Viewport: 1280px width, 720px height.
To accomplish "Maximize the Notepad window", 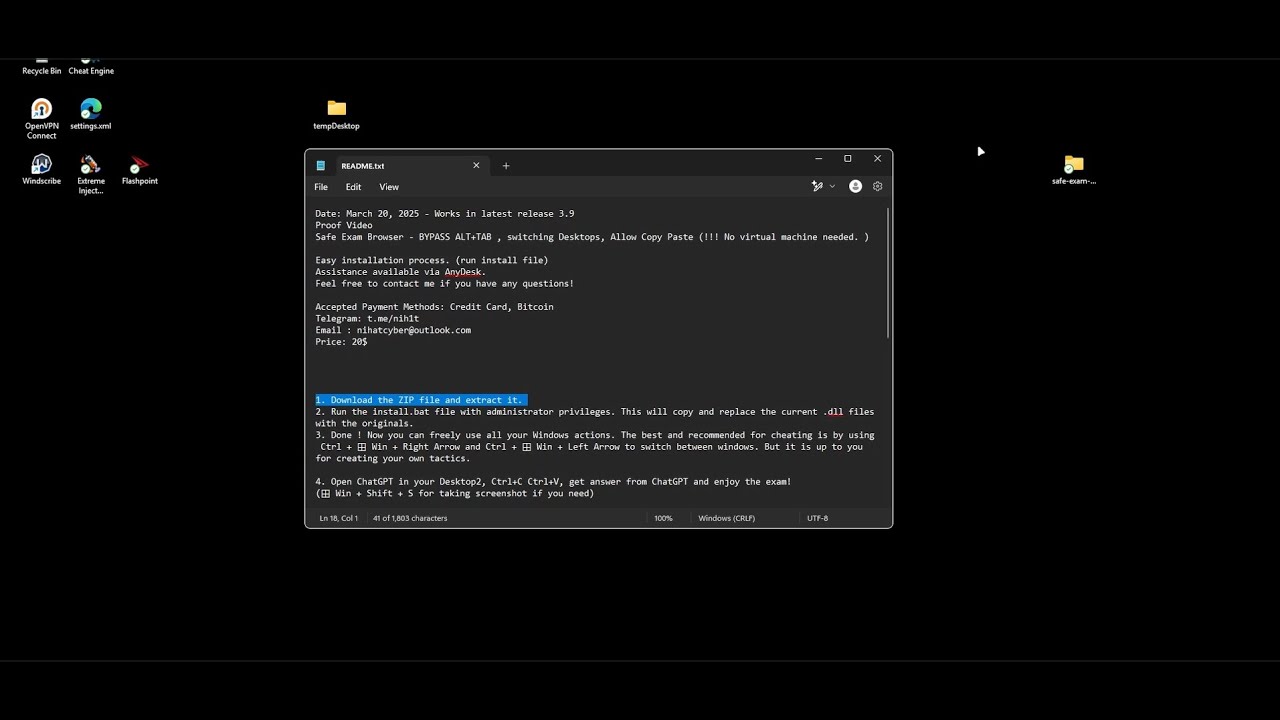I will point(848,159).
